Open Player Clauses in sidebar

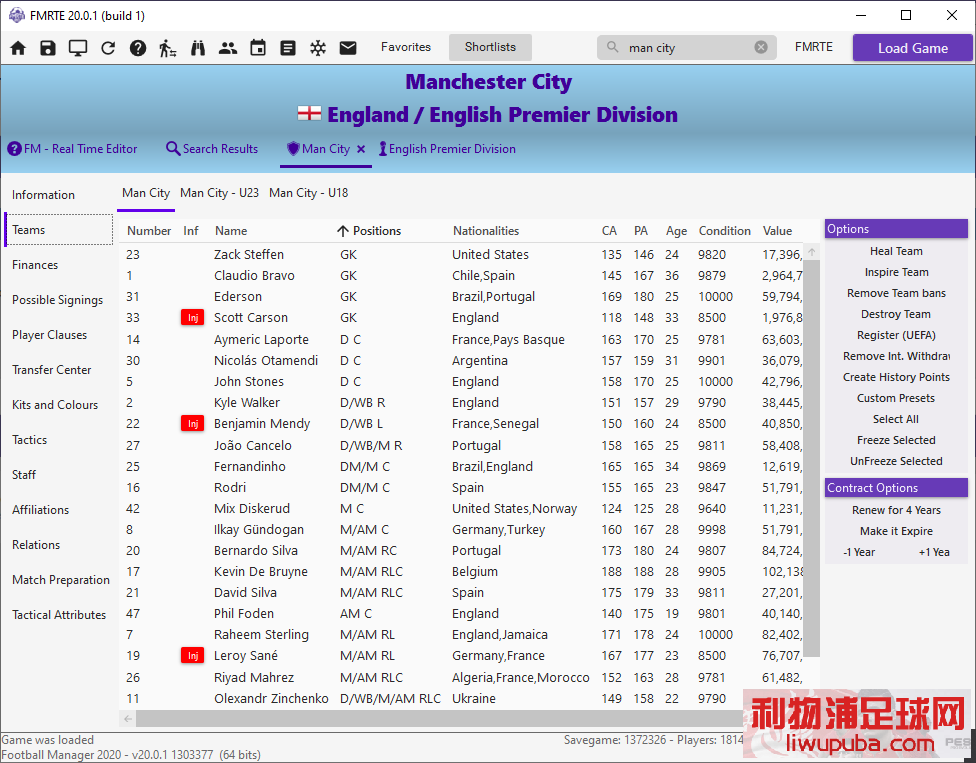pos(49,335)
